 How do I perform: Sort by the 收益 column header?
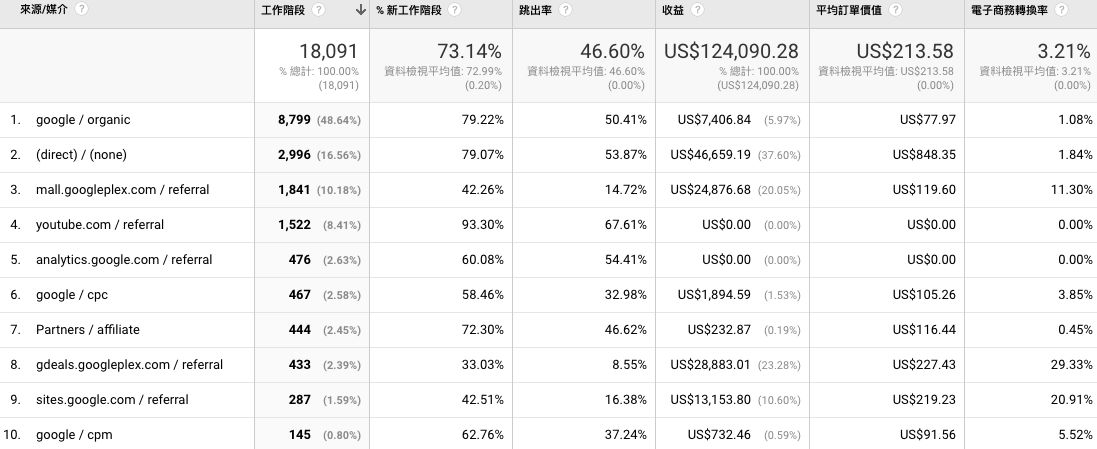click(672, 10)
